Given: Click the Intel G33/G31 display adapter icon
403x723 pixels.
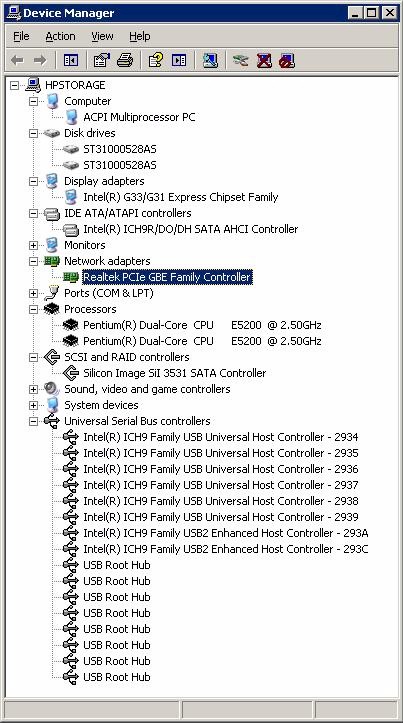Looking at the screenshot, I should [71, 197].
